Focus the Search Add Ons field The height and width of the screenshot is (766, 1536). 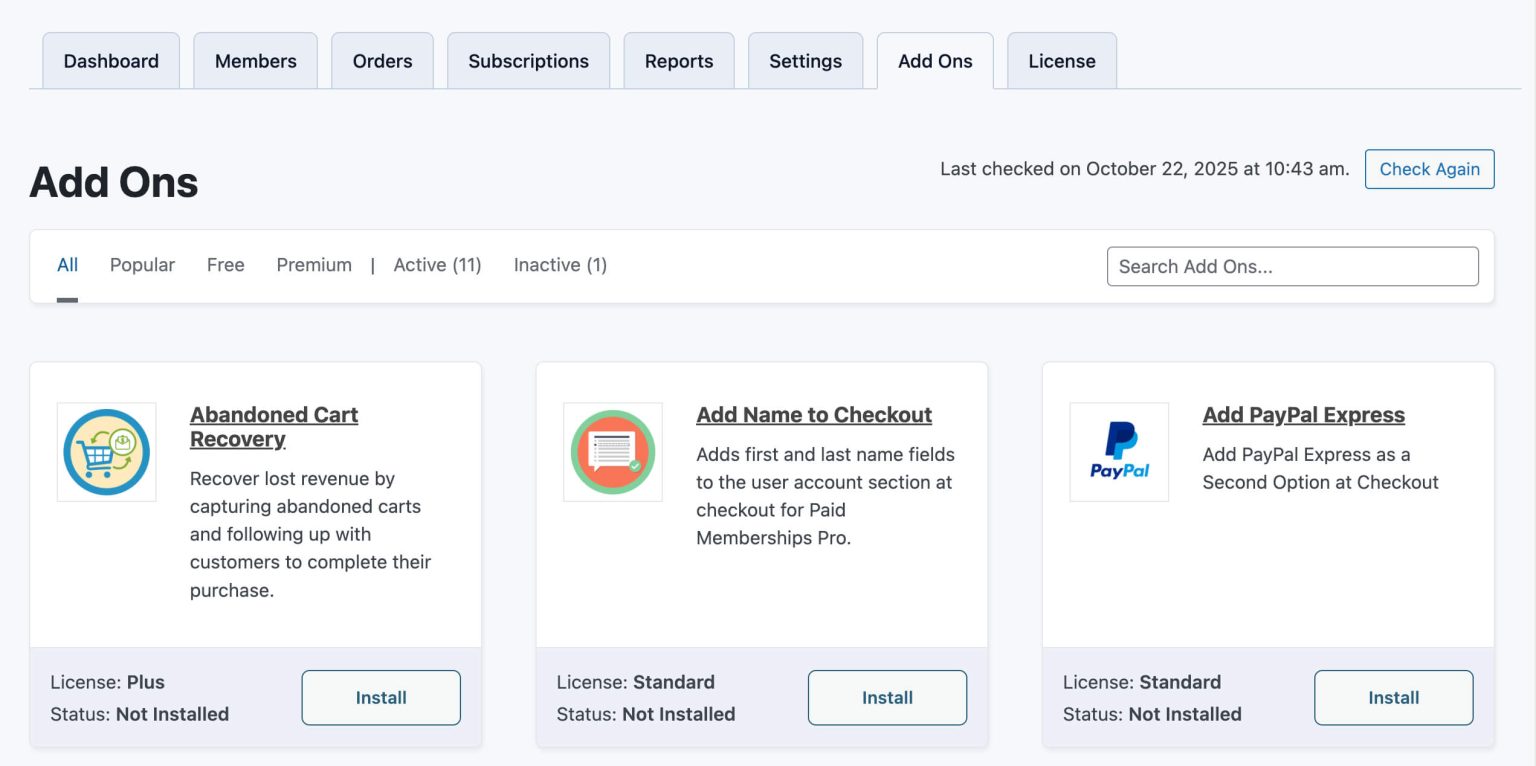point(1292,267)
